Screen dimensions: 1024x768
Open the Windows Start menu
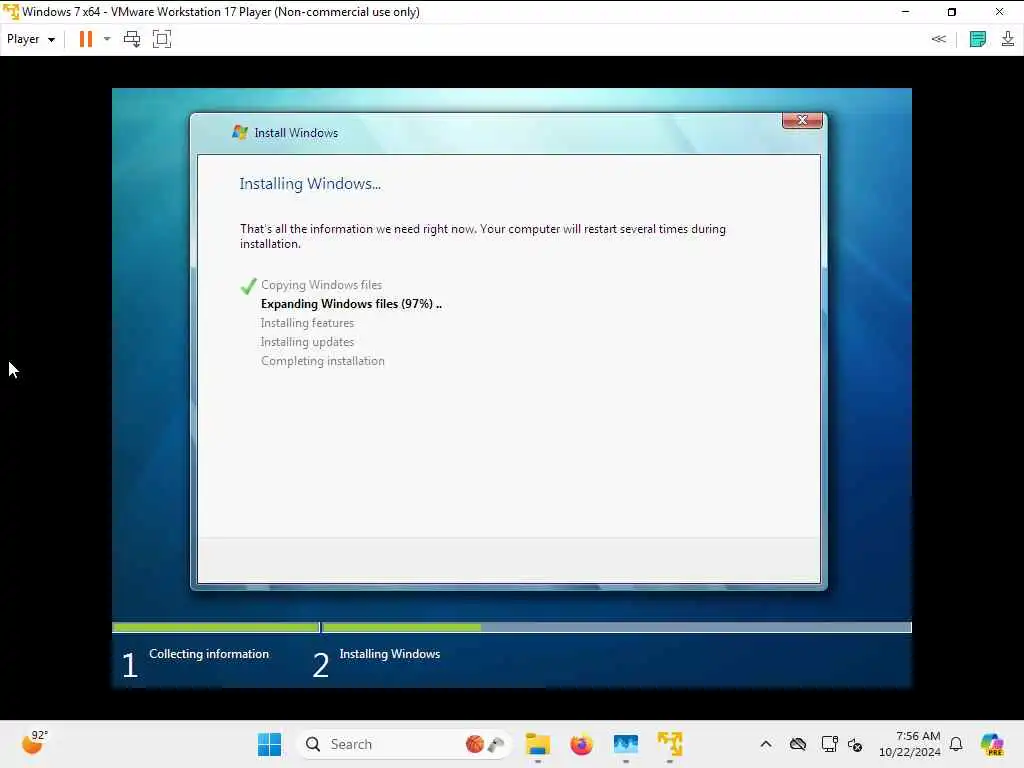(269, 744)
